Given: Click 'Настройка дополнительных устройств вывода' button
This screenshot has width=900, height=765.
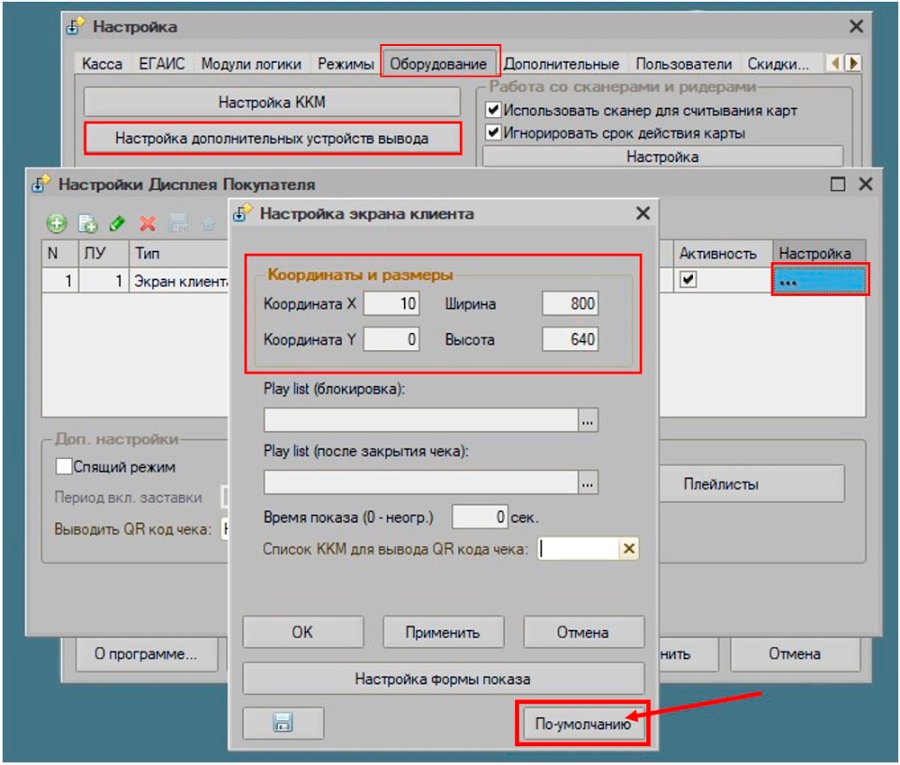Looking at the screenshot, I should pyautogui.click(x=272, y=138).
